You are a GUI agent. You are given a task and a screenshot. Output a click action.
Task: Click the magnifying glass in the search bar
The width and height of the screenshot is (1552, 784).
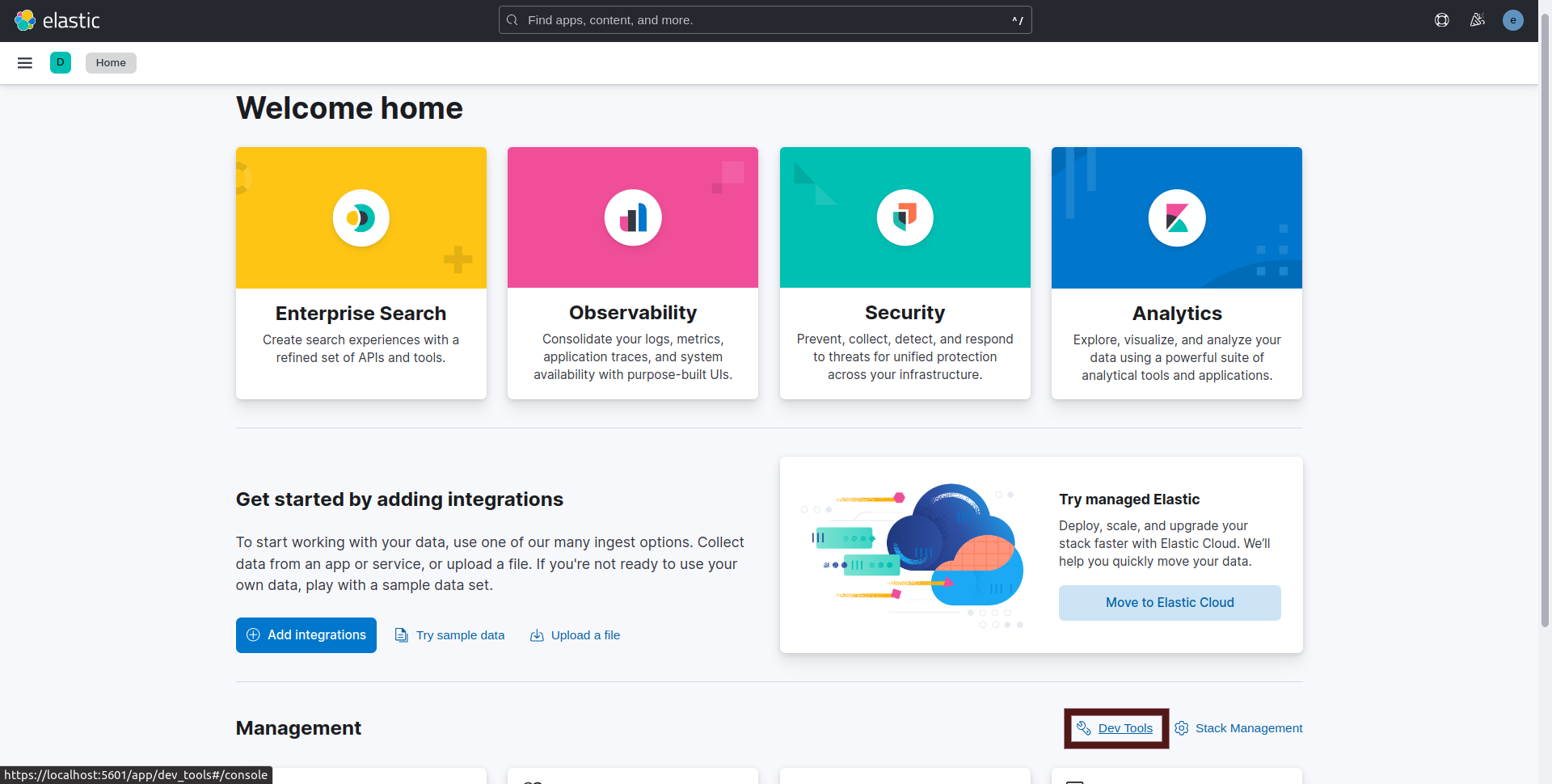point(512,19)
